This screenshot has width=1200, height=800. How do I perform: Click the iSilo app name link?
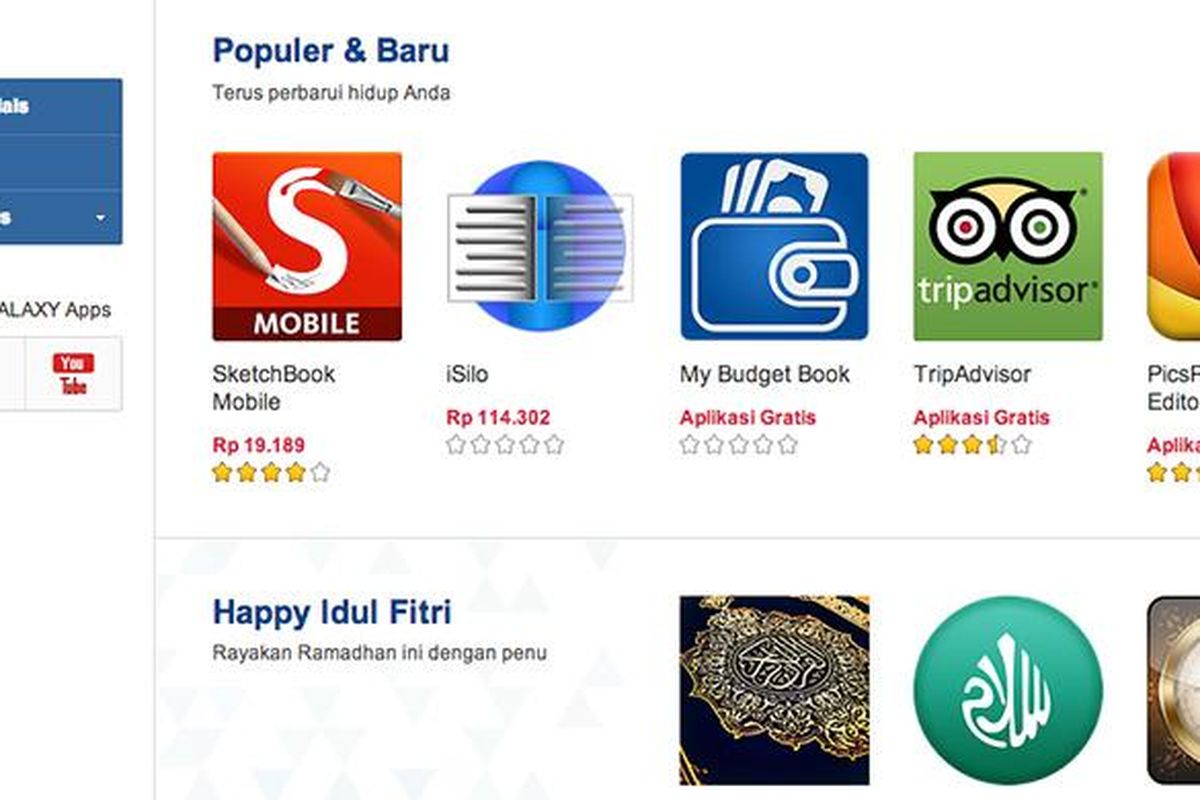pyautogui.click(x=467, y=375)
